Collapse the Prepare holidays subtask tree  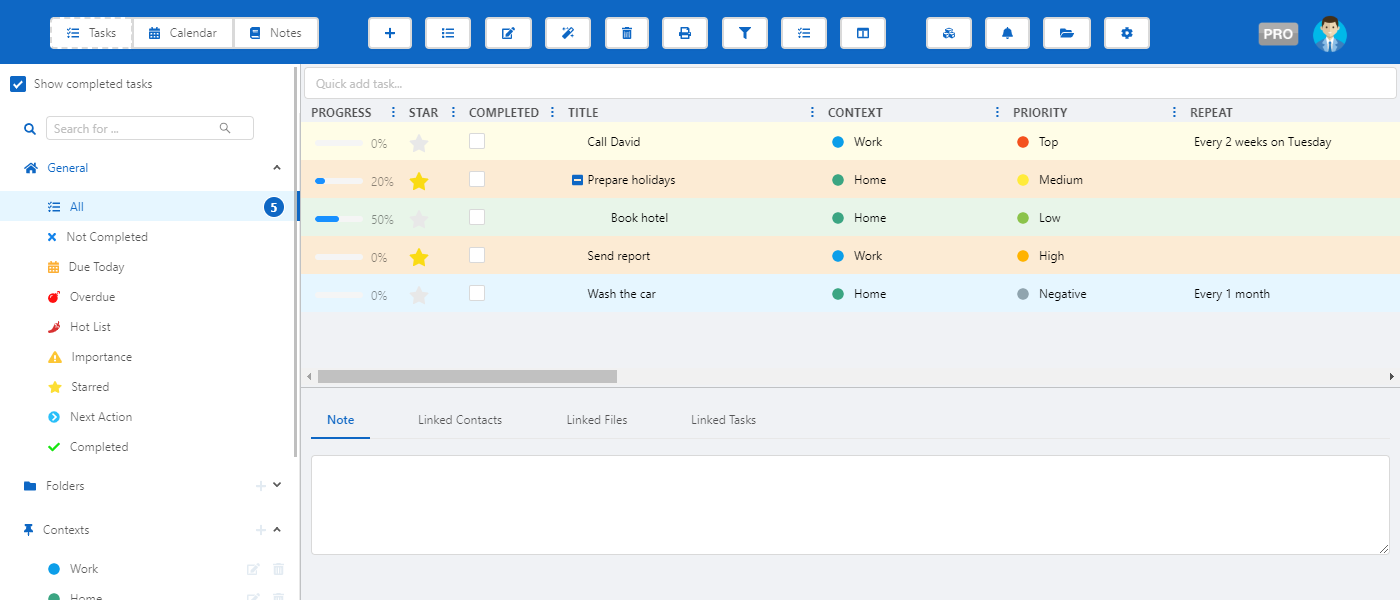click(x=577, y=180)
